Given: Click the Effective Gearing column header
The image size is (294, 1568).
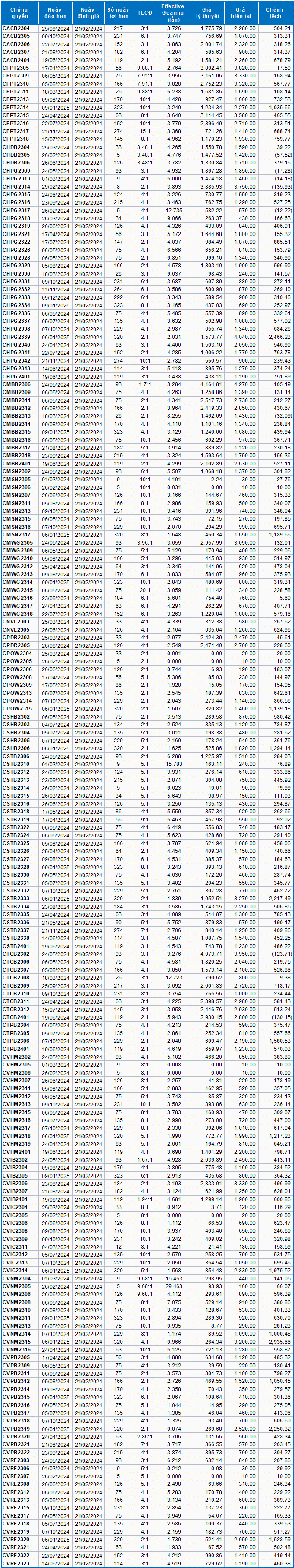Looking at the screenshot, I should pyautogui.click(x=172, y=13).
